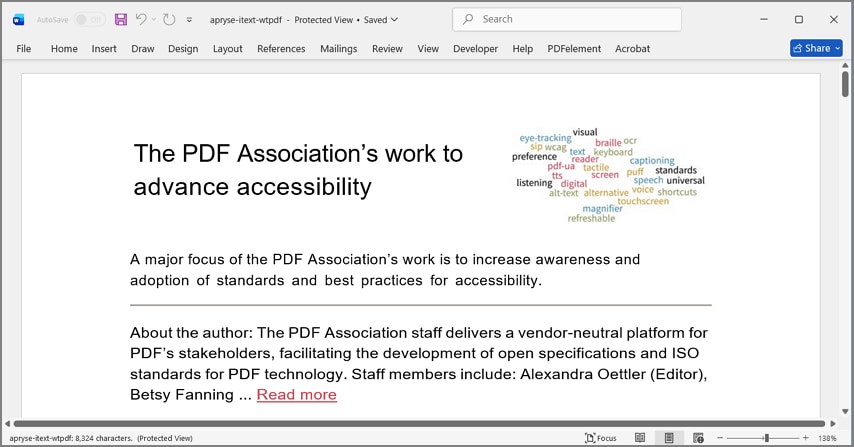854x447 pixels.
Task: Click the accessibility word cloud image
Action: [x=608, y=175]
